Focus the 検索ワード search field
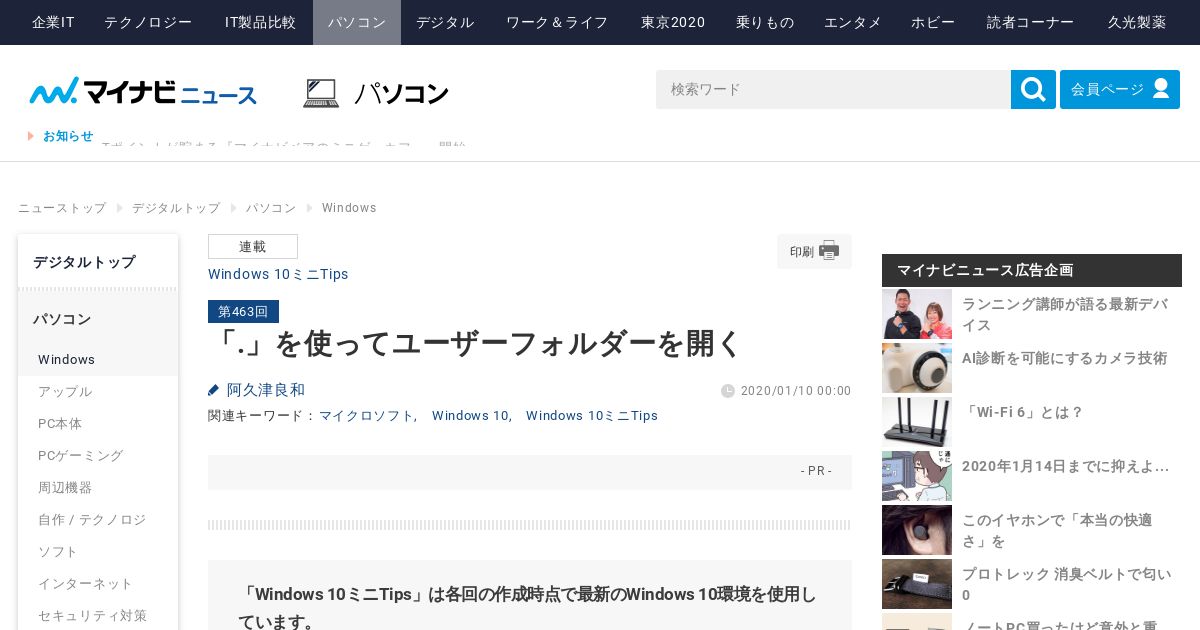This screenshot has width=1200, height=630. (x=833, y=89)
